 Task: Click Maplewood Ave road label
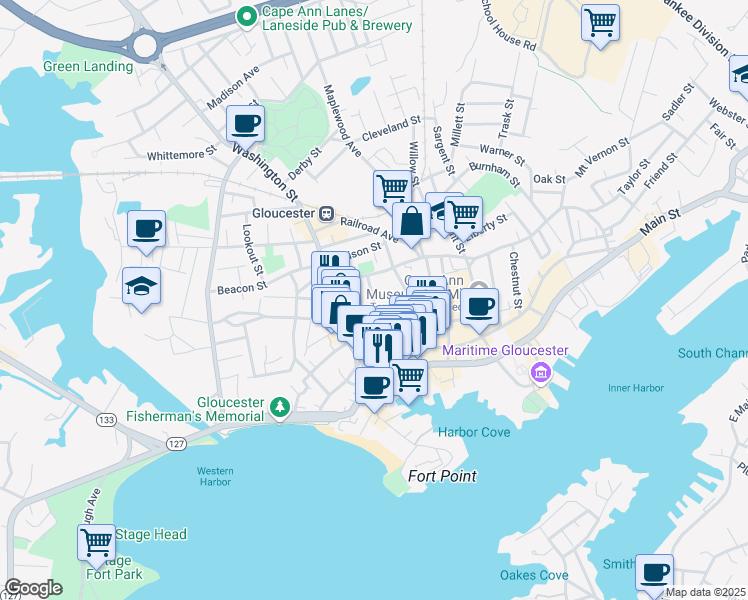[x=342, y=121]
